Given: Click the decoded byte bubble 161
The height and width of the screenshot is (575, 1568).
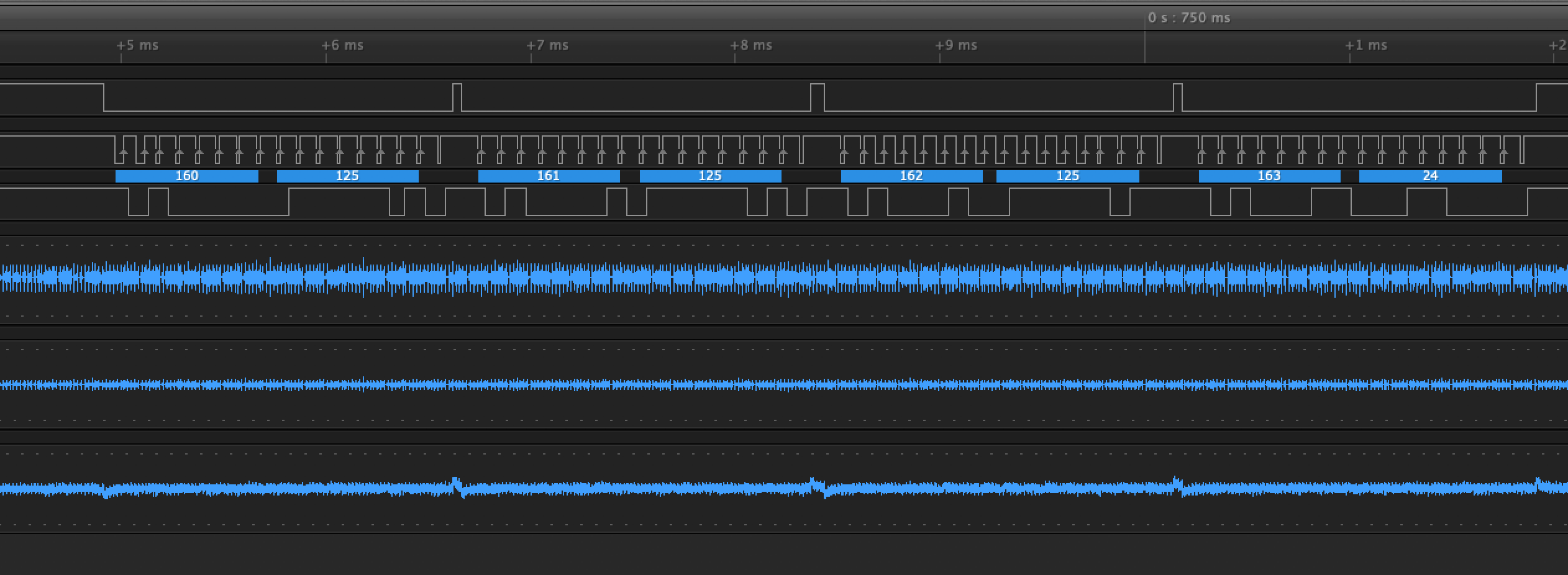Looking at the screenshot, I should [x=549, y=176].
